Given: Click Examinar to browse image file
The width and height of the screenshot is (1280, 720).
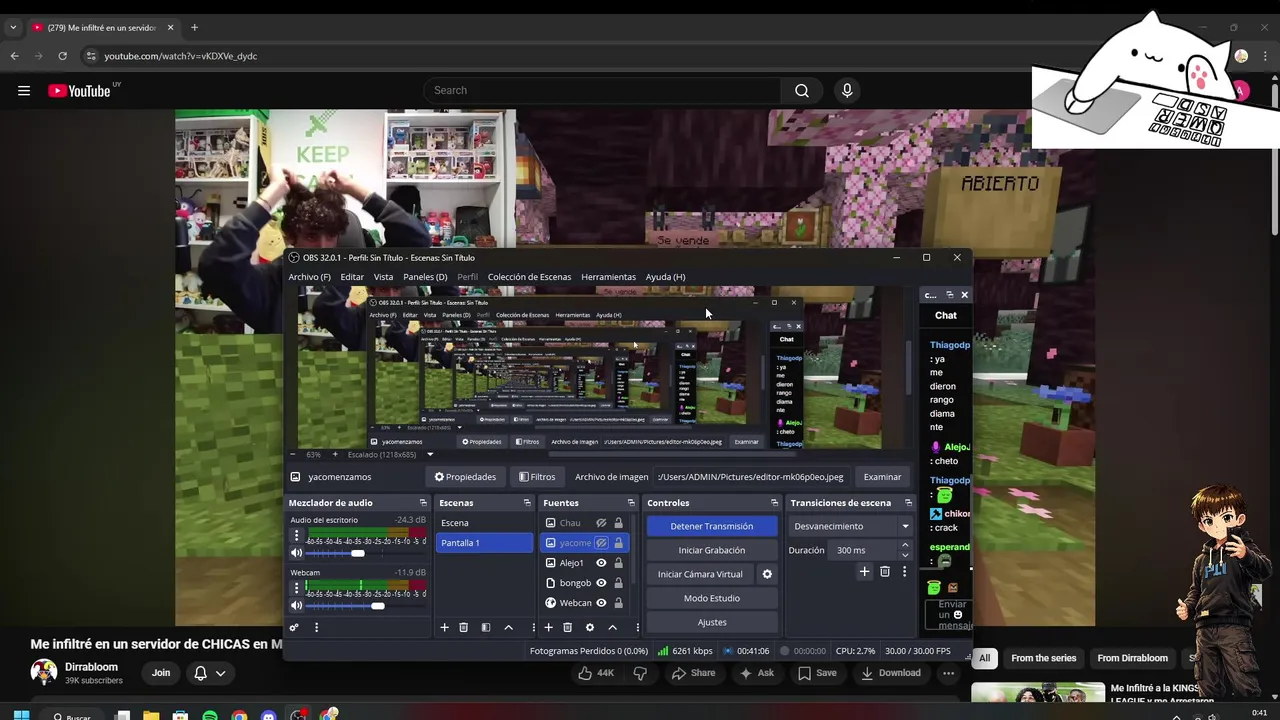Looking at the screenshot, I should [882, 477].
